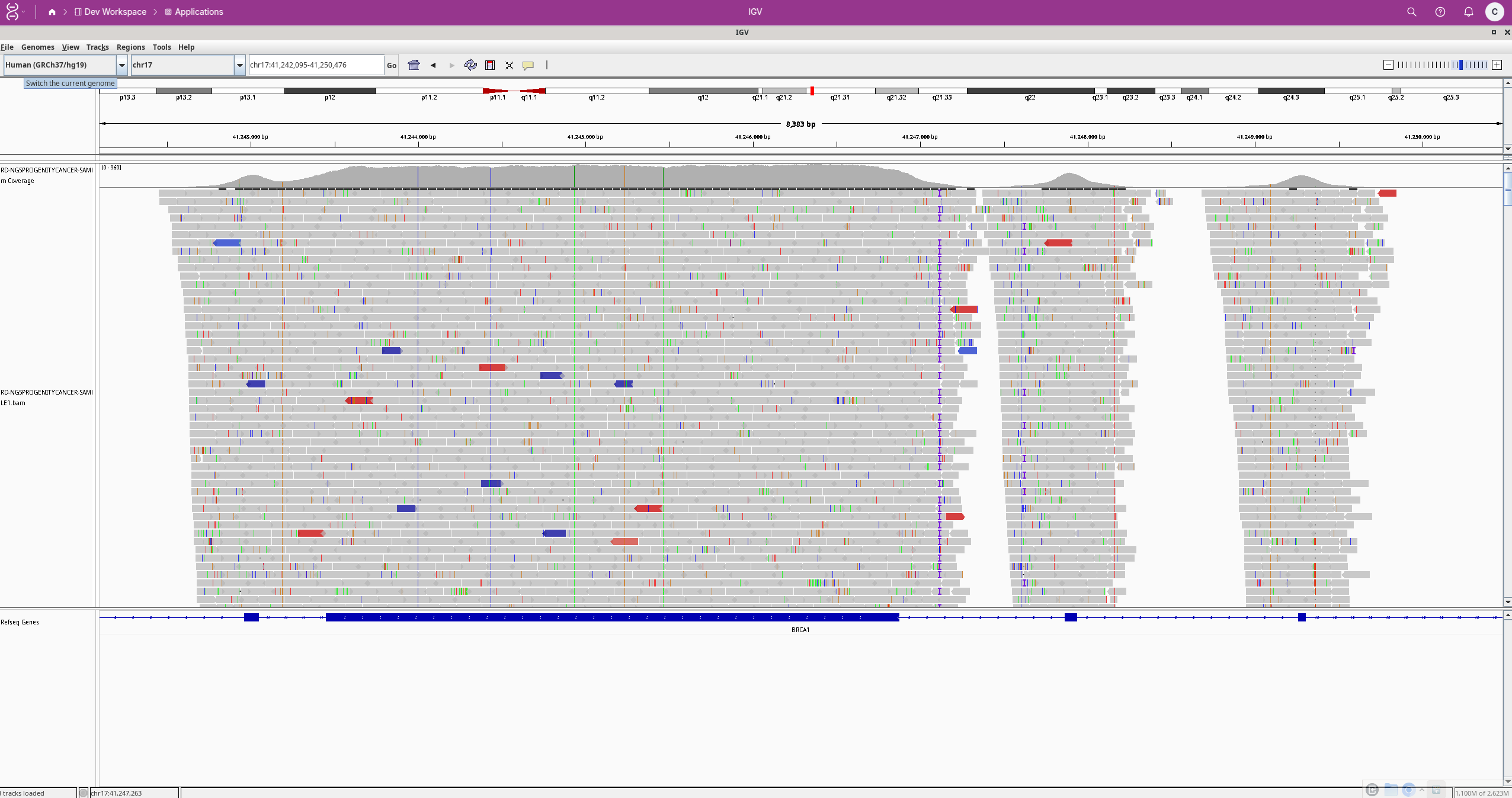This screenshot has height=798, width=1512.
Task: Open the notifications bell icon
Action: point(1469,12)
